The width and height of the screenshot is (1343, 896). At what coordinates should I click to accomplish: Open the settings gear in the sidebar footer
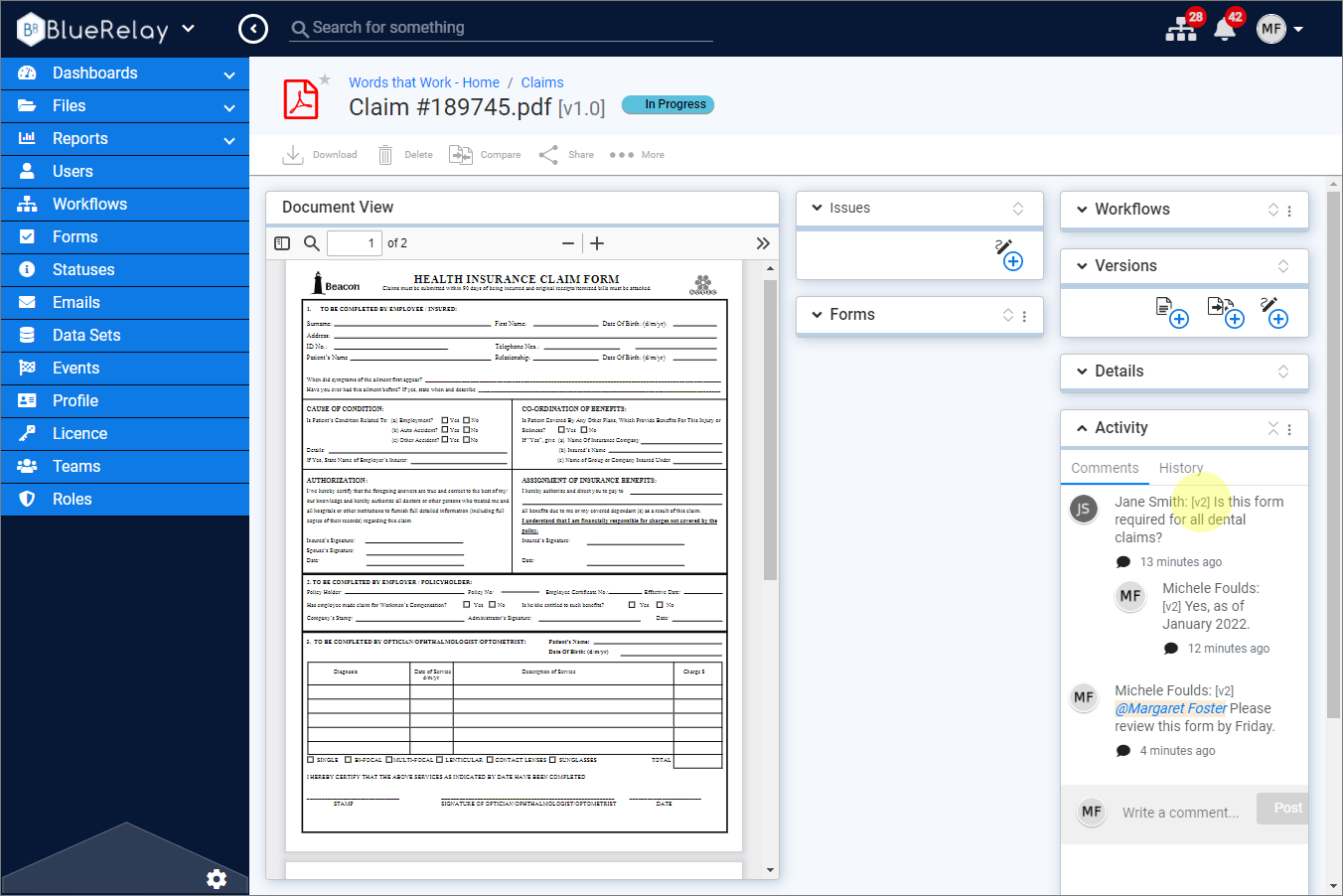click(217, 878)
